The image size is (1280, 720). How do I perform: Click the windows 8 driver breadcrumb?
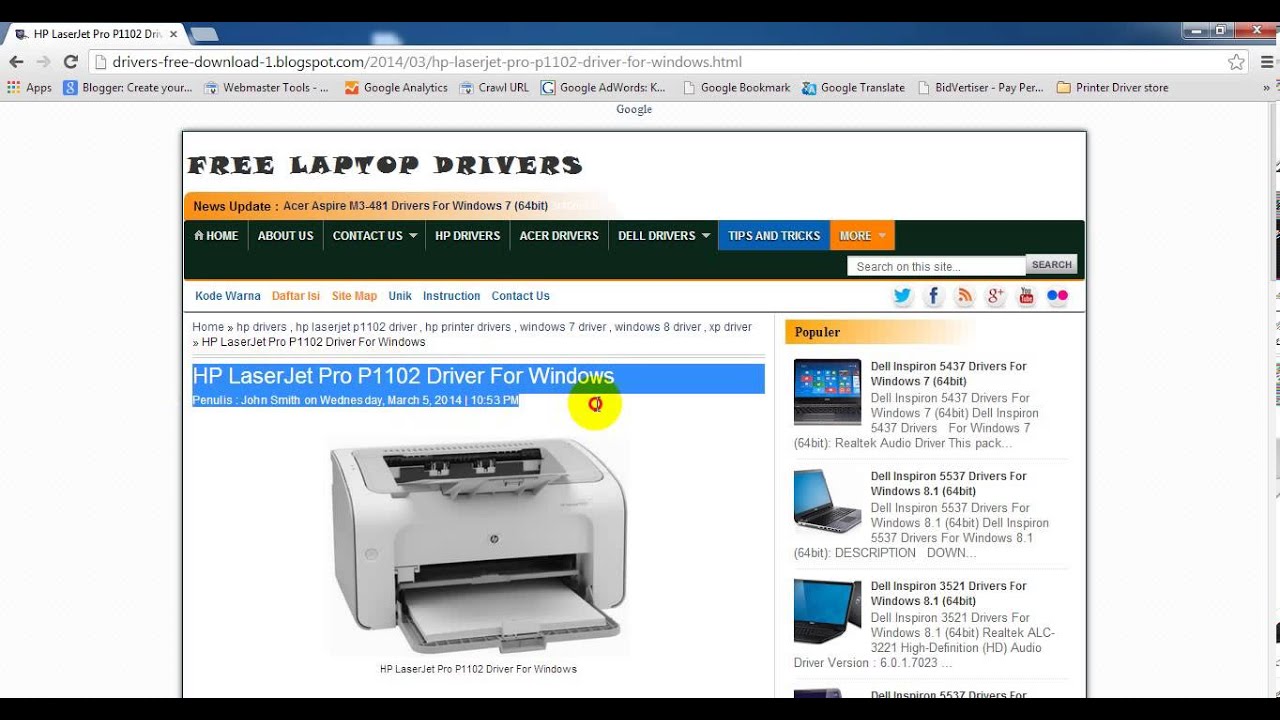[658, 327]
